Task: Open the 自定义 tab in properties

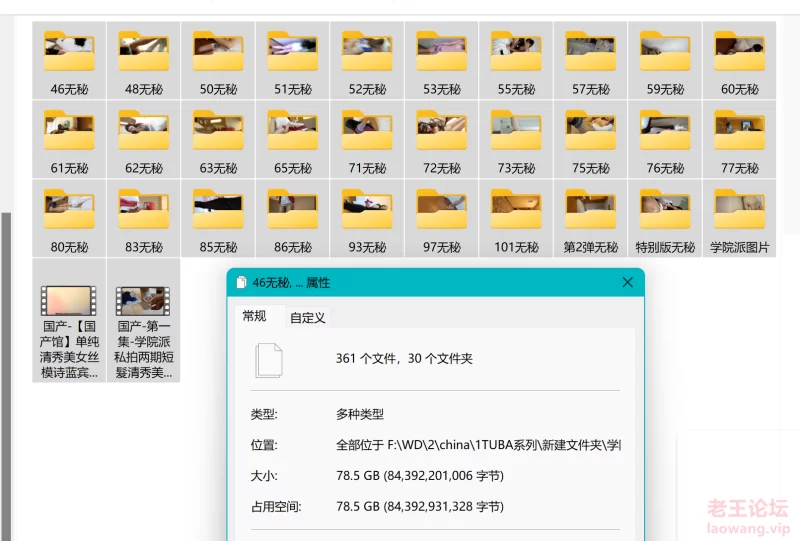Action: 308,318
